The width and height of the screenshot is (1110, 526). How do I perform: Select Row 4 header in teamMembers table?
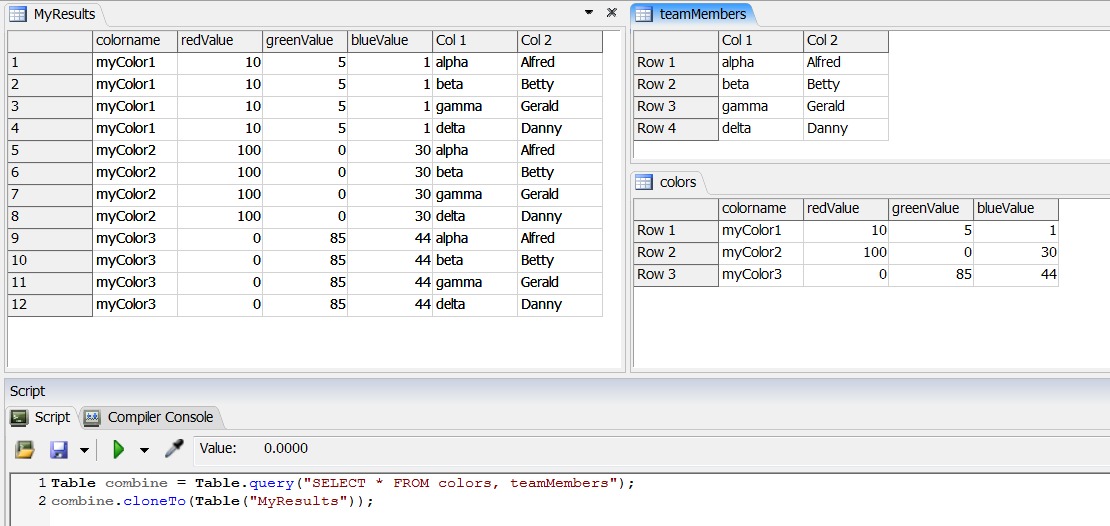(x=676, y=129)
